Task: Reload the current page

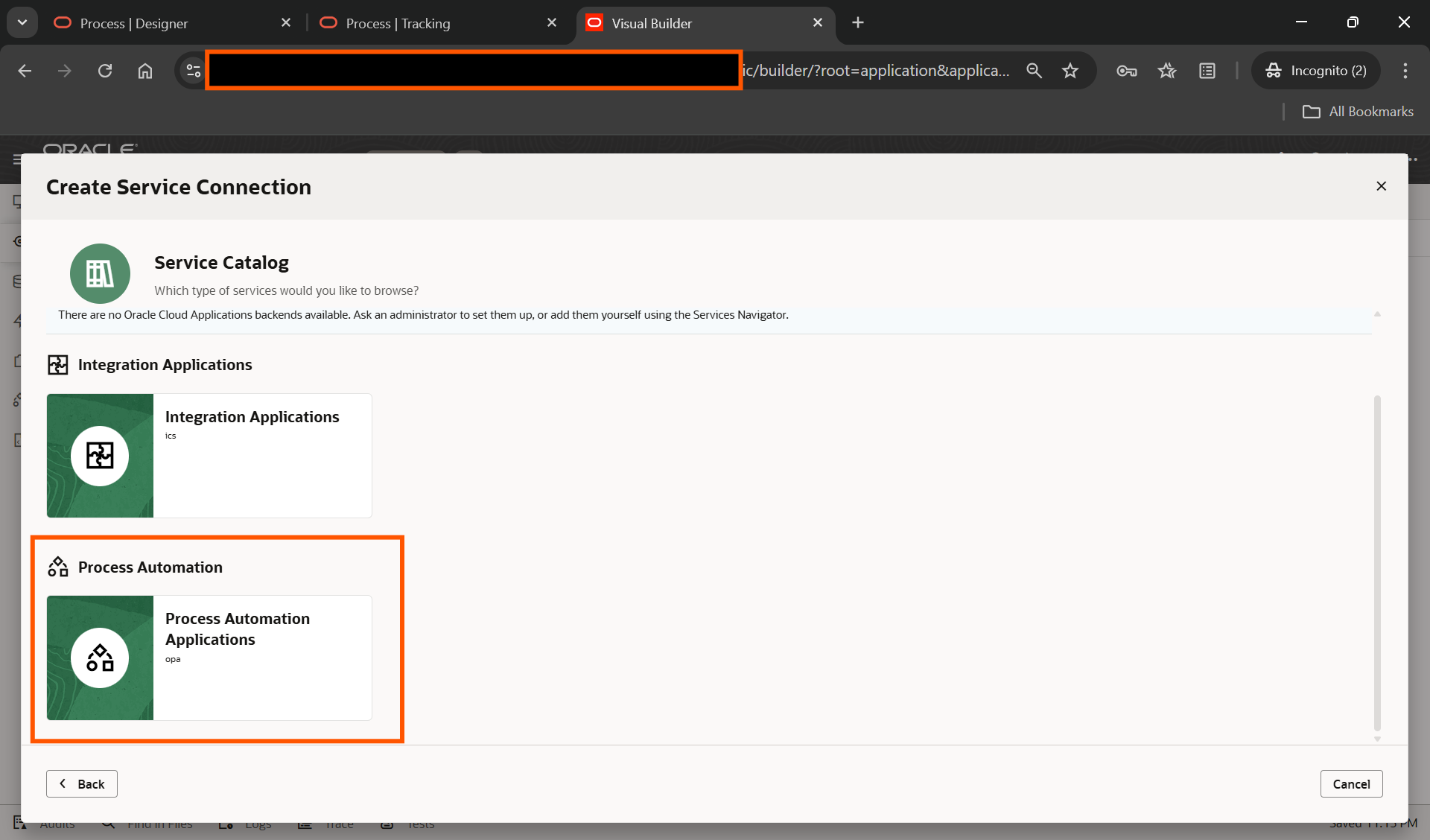Action: (105, 71)
